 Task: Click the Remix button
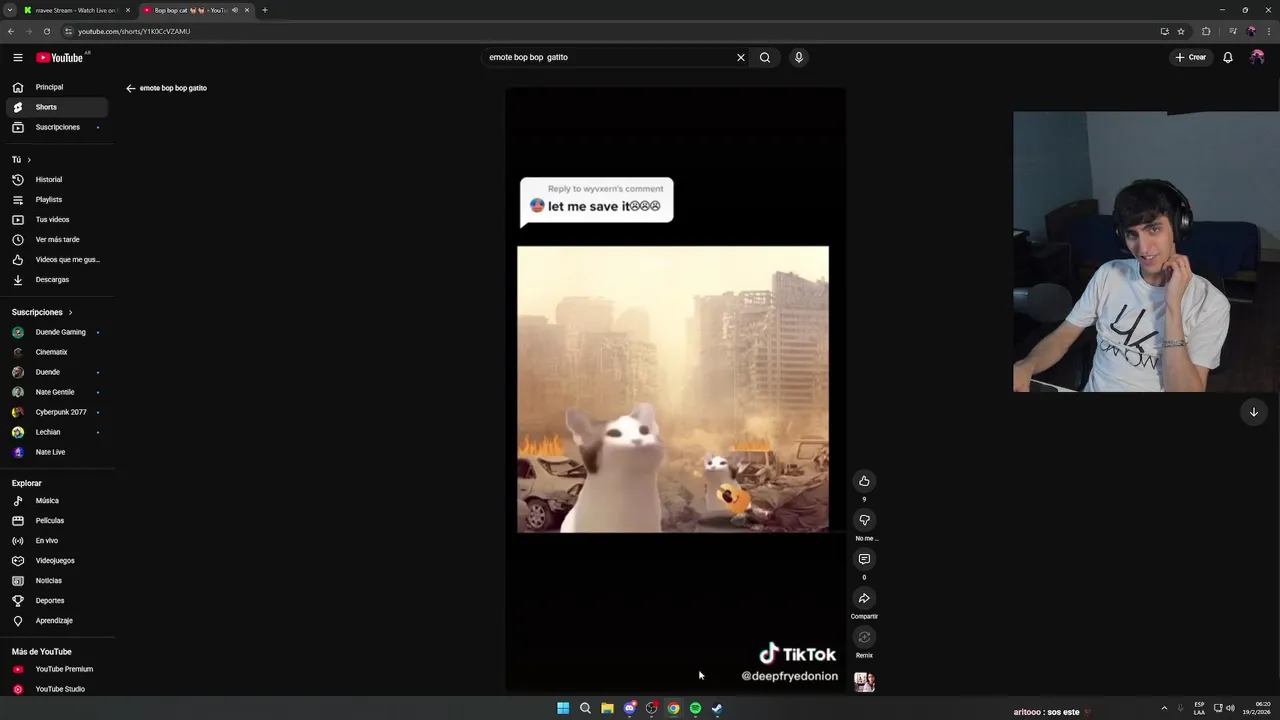click(864, 637)
